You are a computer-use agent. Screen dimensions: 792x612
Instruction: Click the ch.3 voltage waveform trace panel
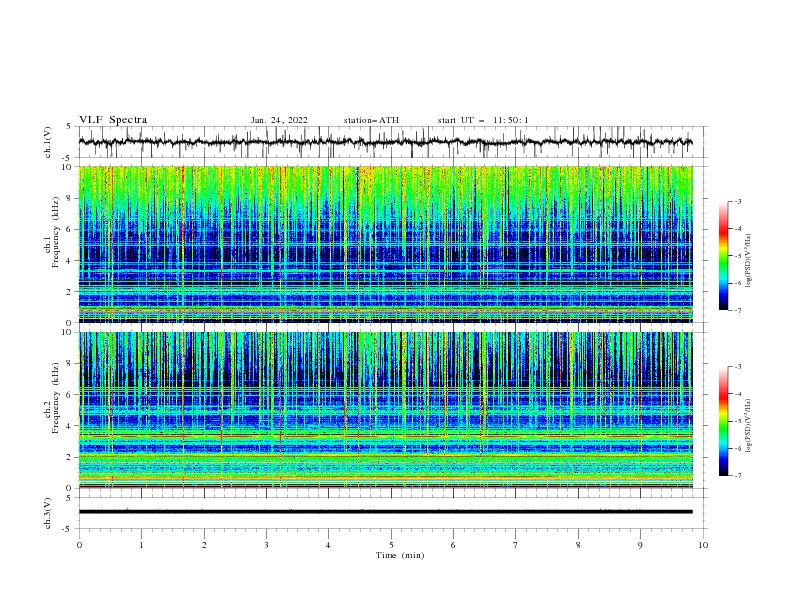point(392,513)
